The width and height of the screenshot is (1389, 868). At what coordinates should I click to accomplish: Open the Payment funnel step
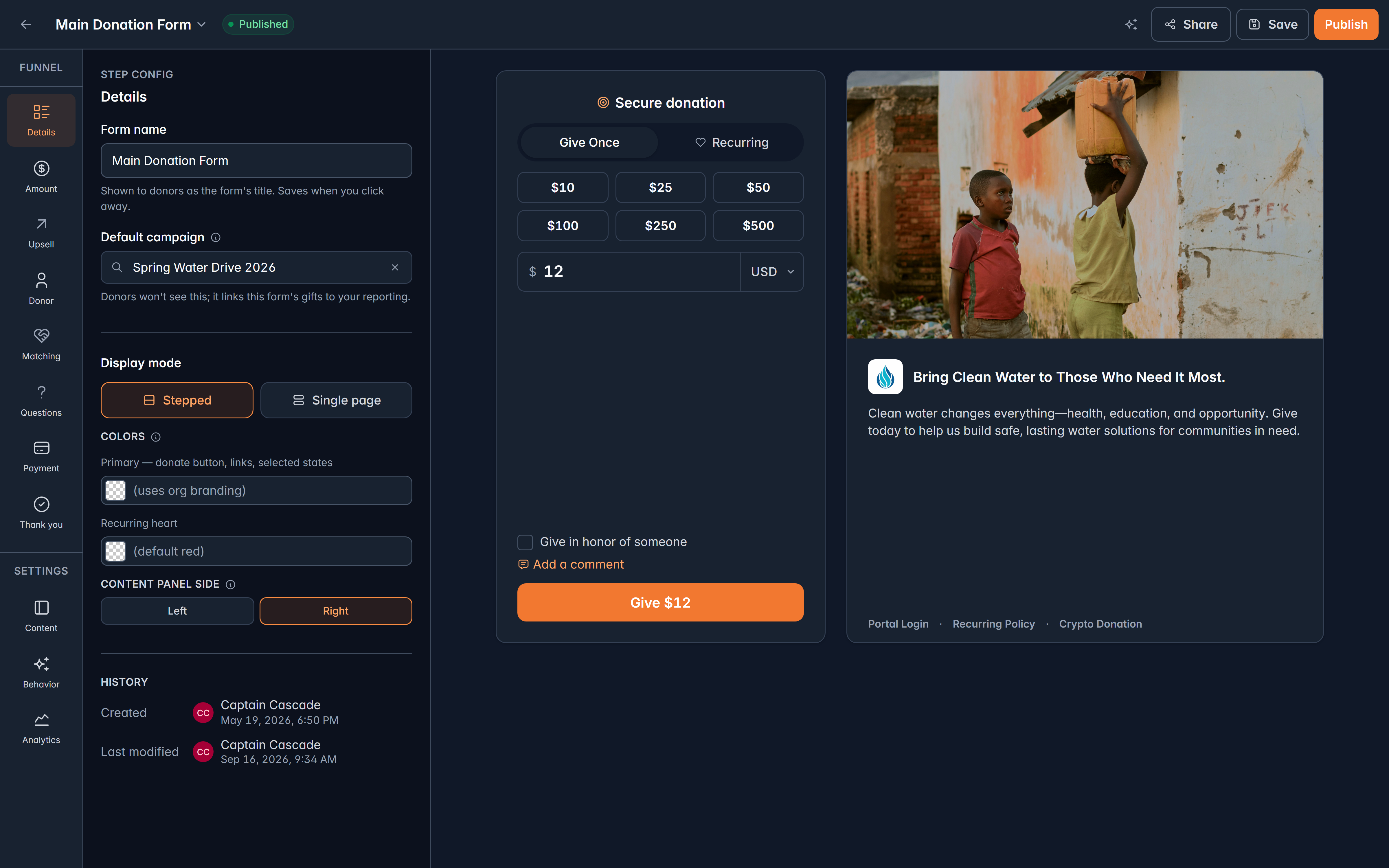tap(41, 457)
